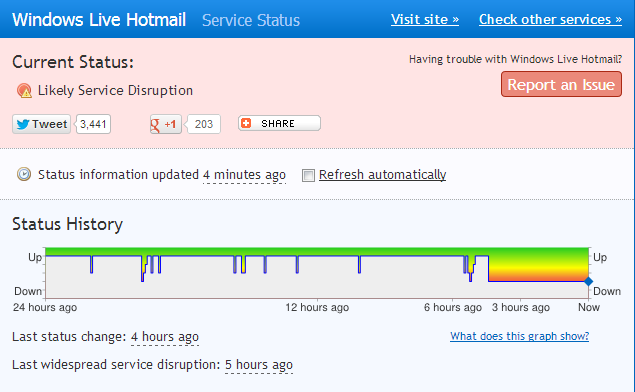Open Check other services link
The image size is (635, 392).
pyautogui.click(x=550, y=19)
